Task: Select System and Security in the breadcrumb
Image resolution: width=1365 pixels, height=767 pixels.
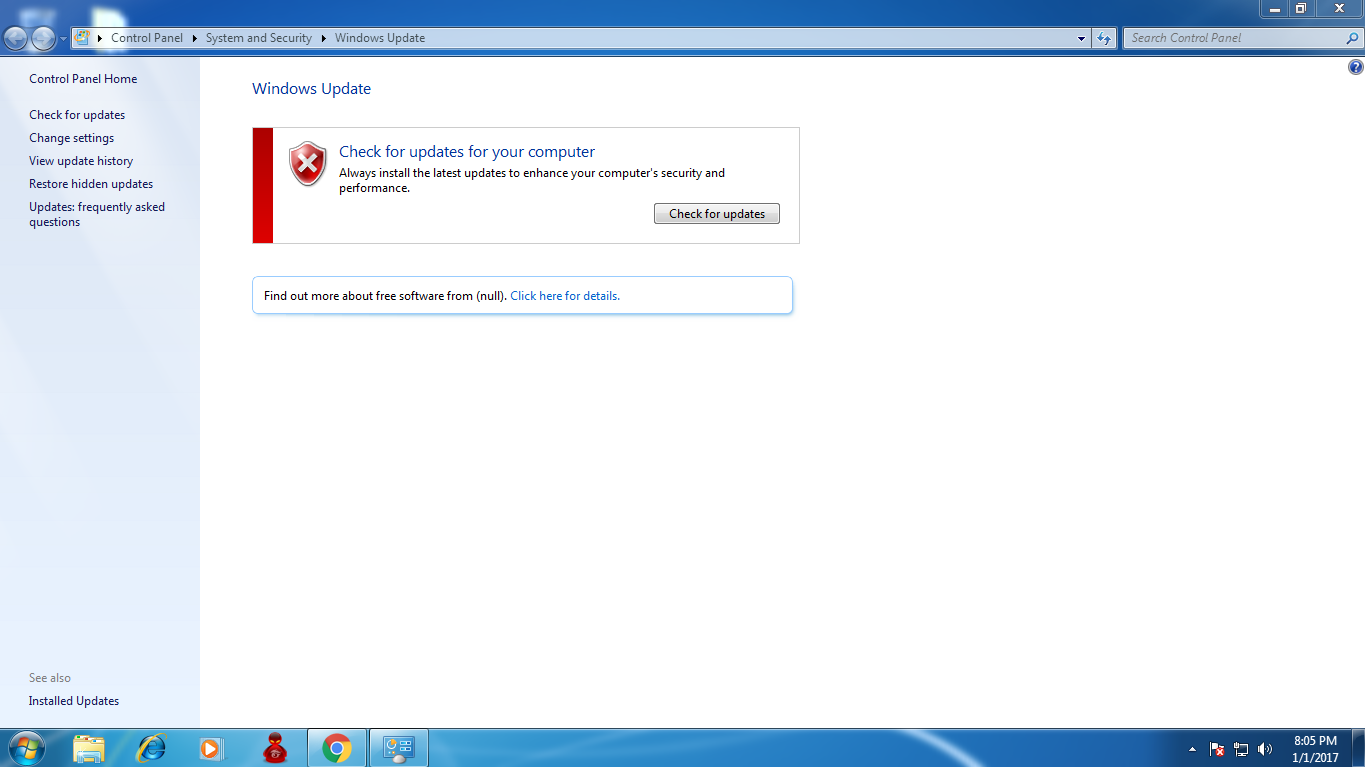Action: click(258, 37)
